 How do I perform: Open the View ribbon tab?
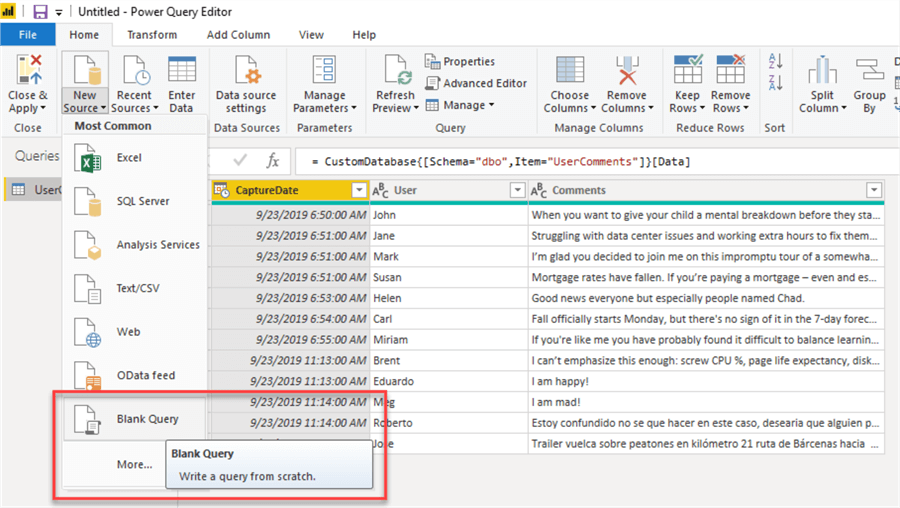point(311,34)
